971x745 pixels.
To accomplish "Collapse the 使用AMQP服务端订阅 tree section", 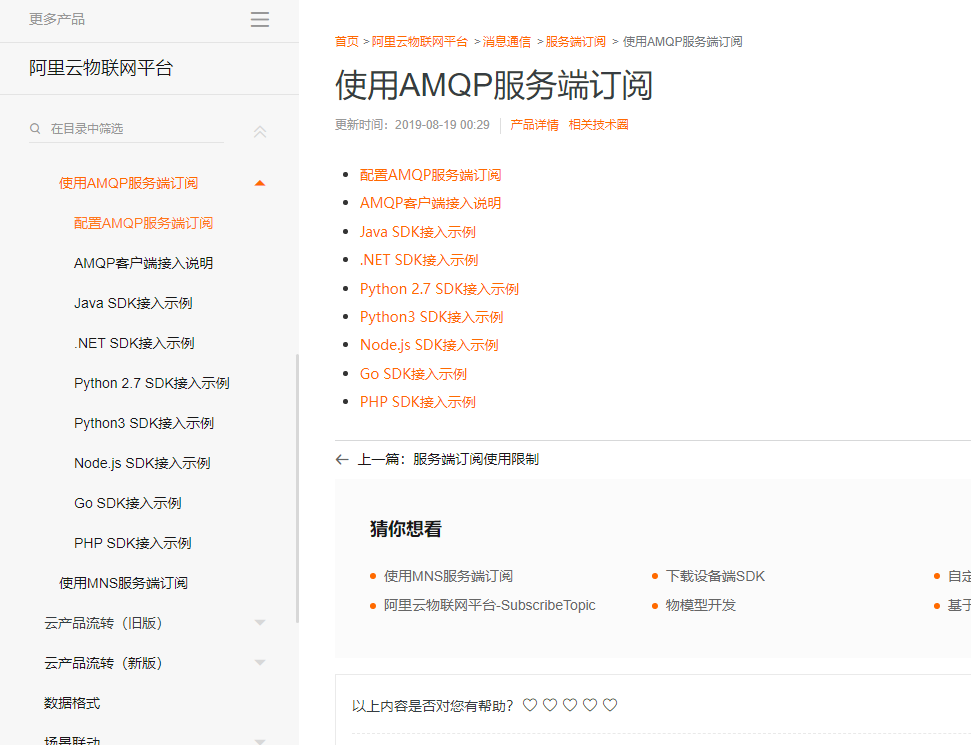I will click(x=260, y=183).
